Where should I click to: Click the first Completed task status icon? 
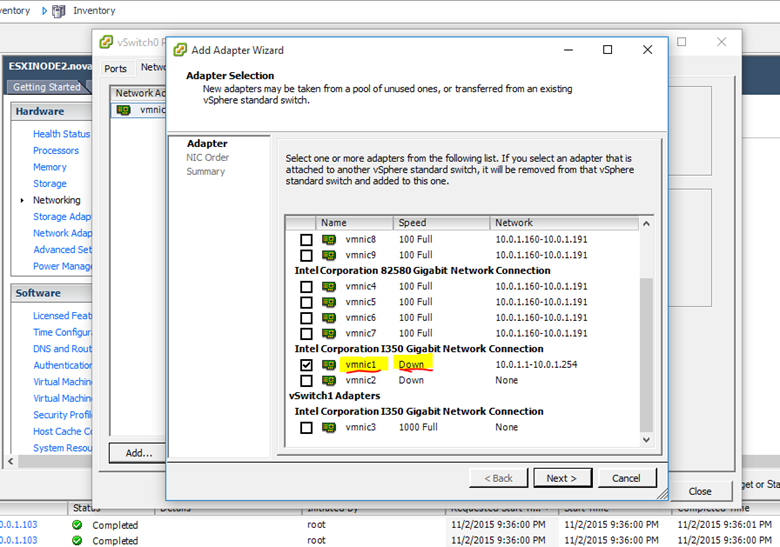click(x=77, y=525)
